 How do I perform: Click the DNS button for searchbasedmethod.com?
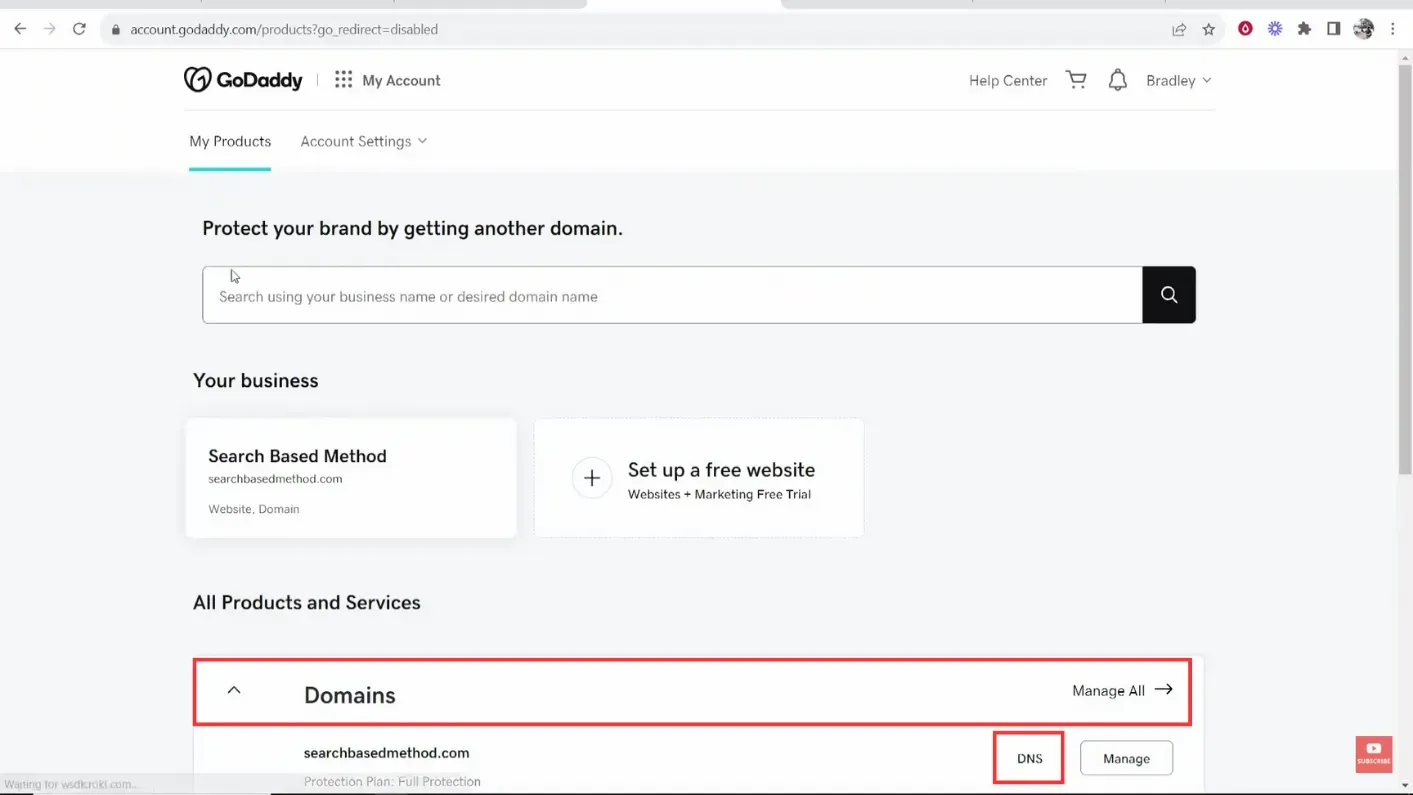click(x=1029, y=758)
